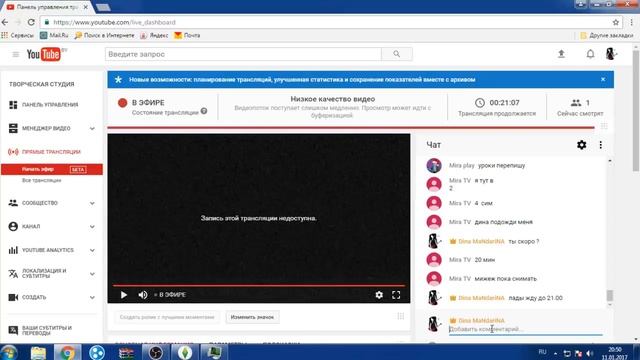Open the upload video arrow icon
The height and width of the screenshot is (360, 640).
pos(561,54)
